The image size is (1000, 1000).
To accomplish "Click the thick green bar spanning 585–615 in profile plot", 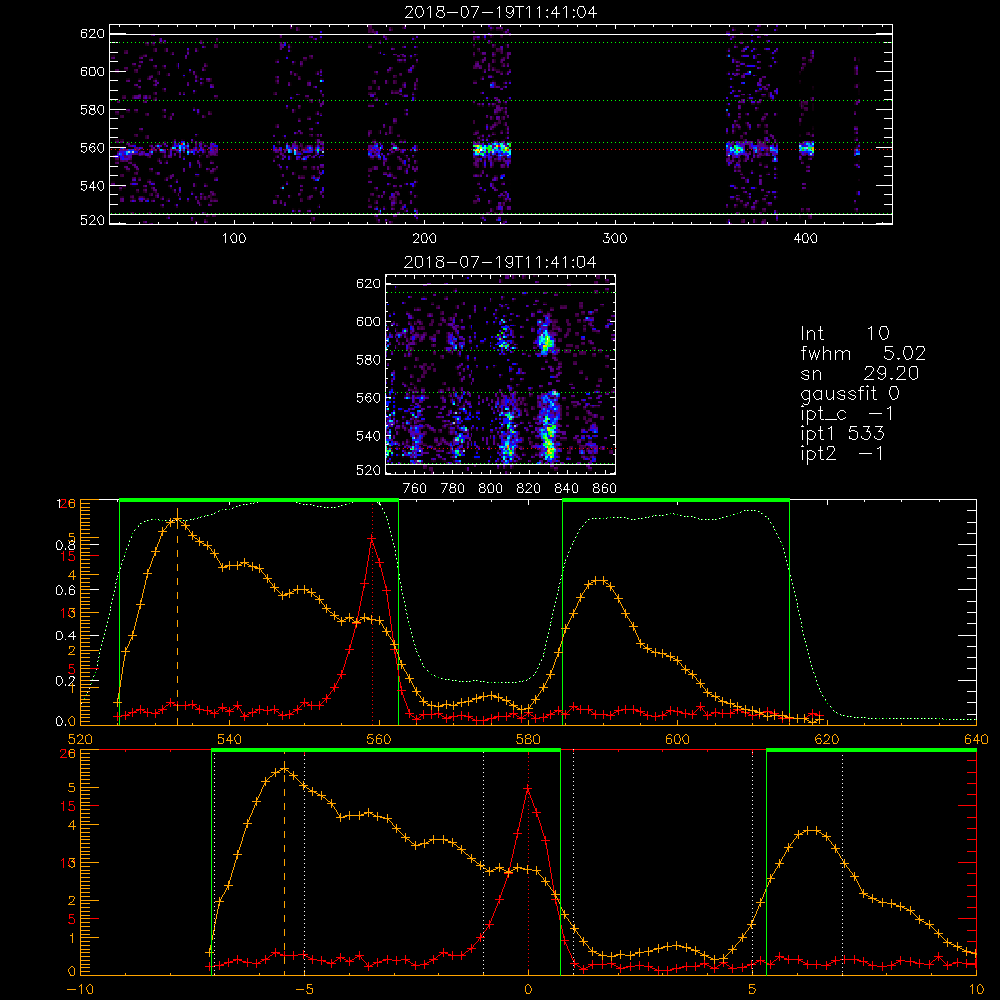I will click(676, 501).
